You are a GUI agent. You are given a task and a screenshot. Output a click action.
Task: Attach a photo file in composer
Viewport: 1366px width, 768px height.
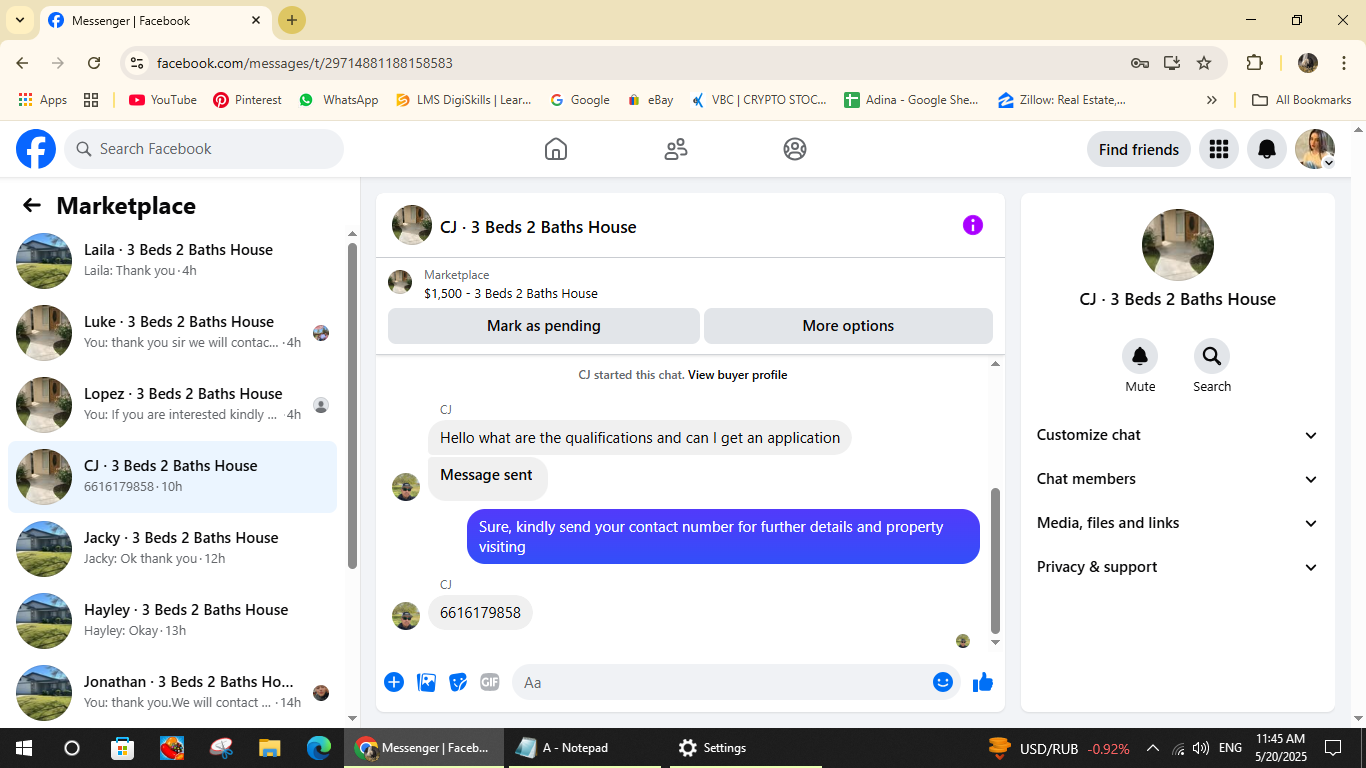tap(427, 682)
